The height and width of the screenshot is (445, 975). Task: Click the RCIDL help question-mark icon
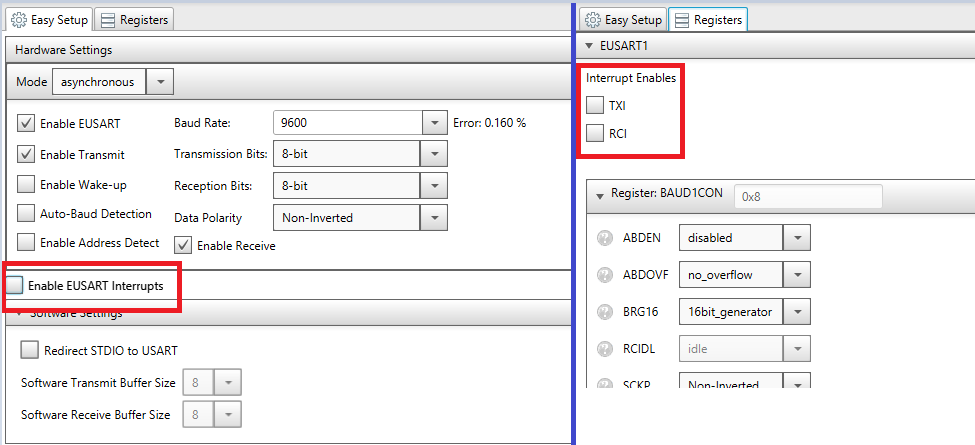(x=604, y=349)
